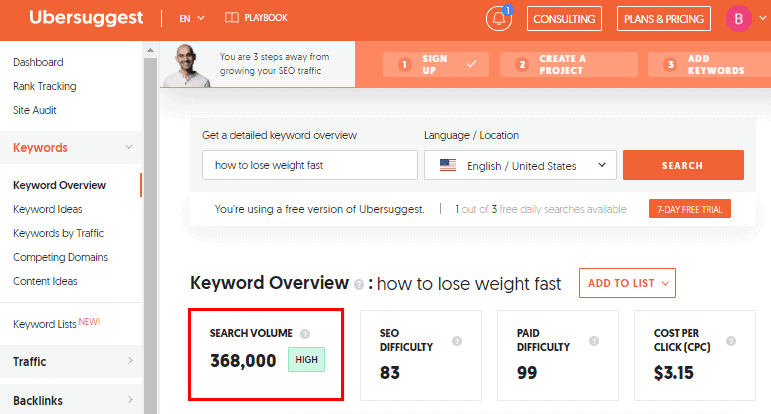Click step 2 Create A Project
This screenshot has height=414, width=771.
pyautogui.click(x=568, y=64)
